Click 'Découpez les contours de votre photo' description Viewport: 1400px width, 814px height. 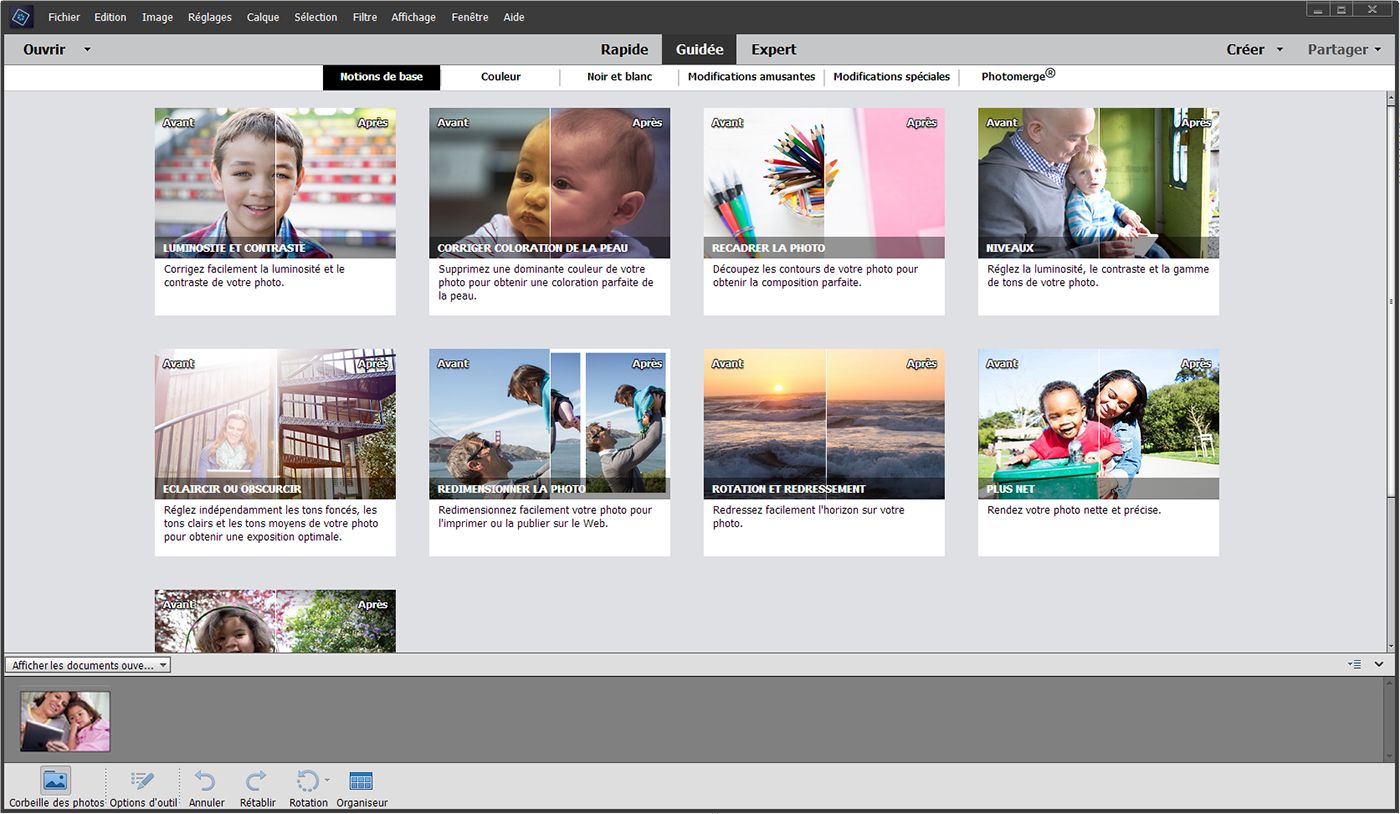(815, 276)
